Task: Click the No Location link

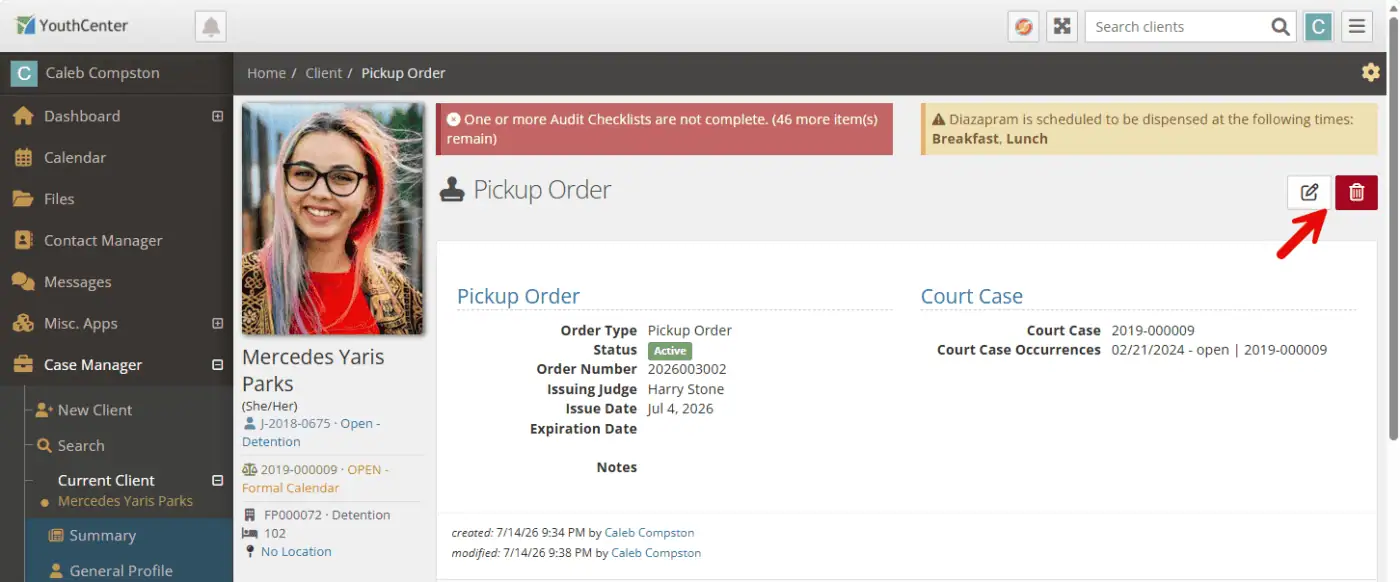Action: [296, 551]
